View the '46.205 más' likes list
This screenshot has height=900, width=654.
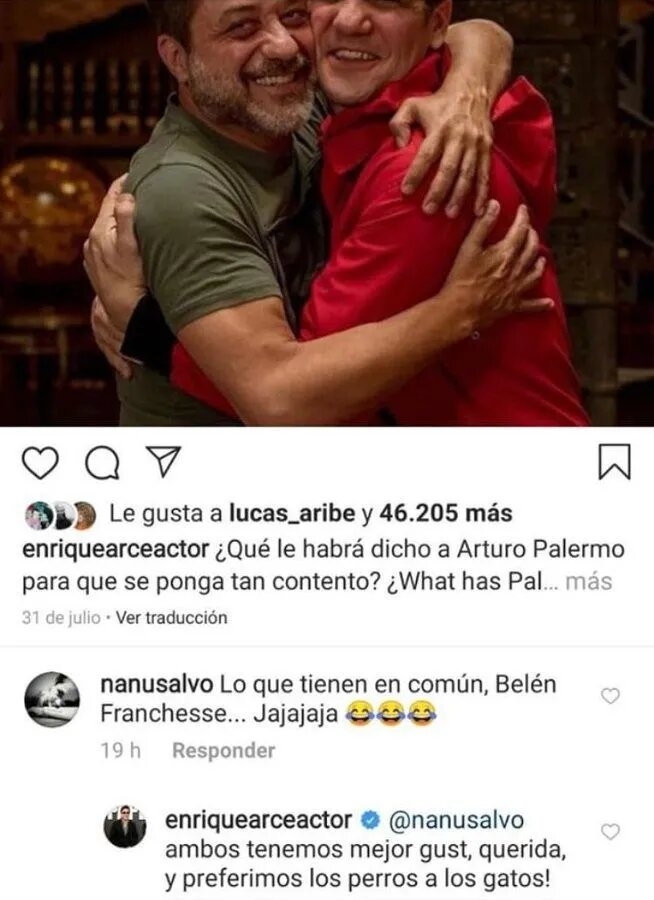(446, 513)
